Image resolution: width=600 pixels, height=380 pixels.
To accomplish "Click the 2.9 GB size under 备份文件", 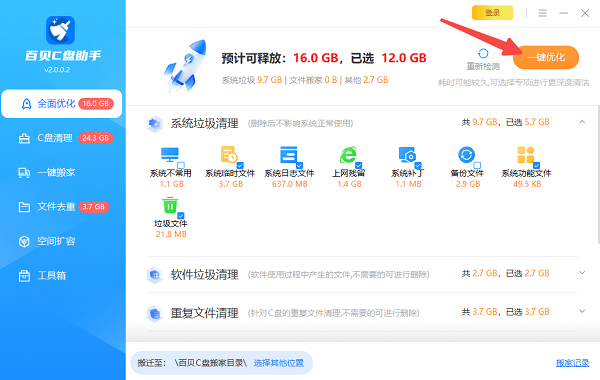I will point(468,184).
